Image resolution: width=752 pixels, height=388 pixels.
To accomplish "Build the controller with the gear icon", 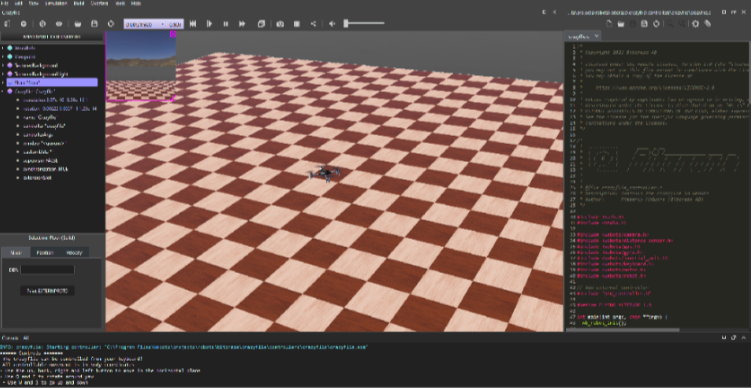I will (695, 24).
